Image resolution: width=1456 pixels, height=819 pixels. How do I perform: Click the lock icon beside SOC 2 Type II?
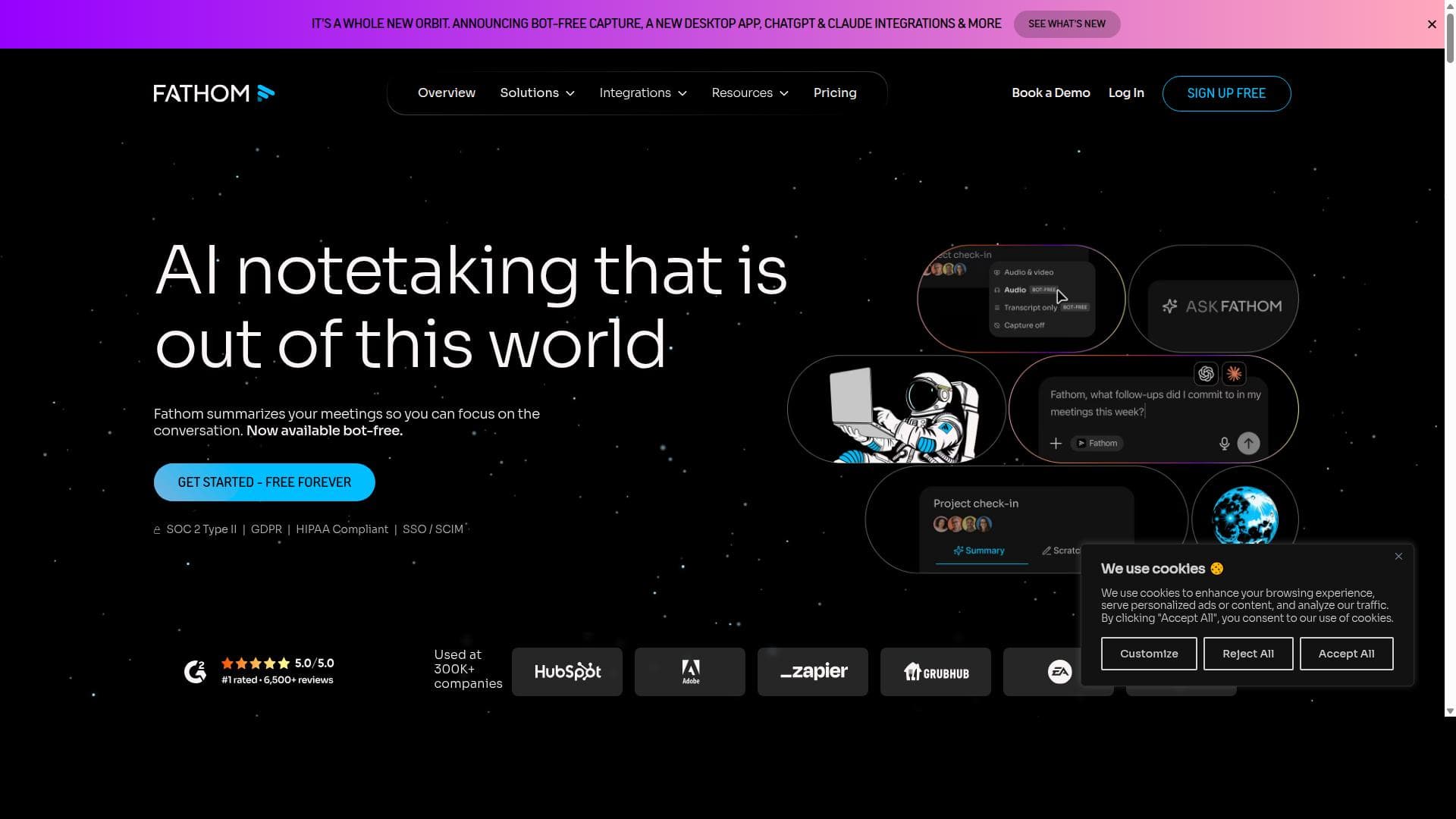coord(157,530)
